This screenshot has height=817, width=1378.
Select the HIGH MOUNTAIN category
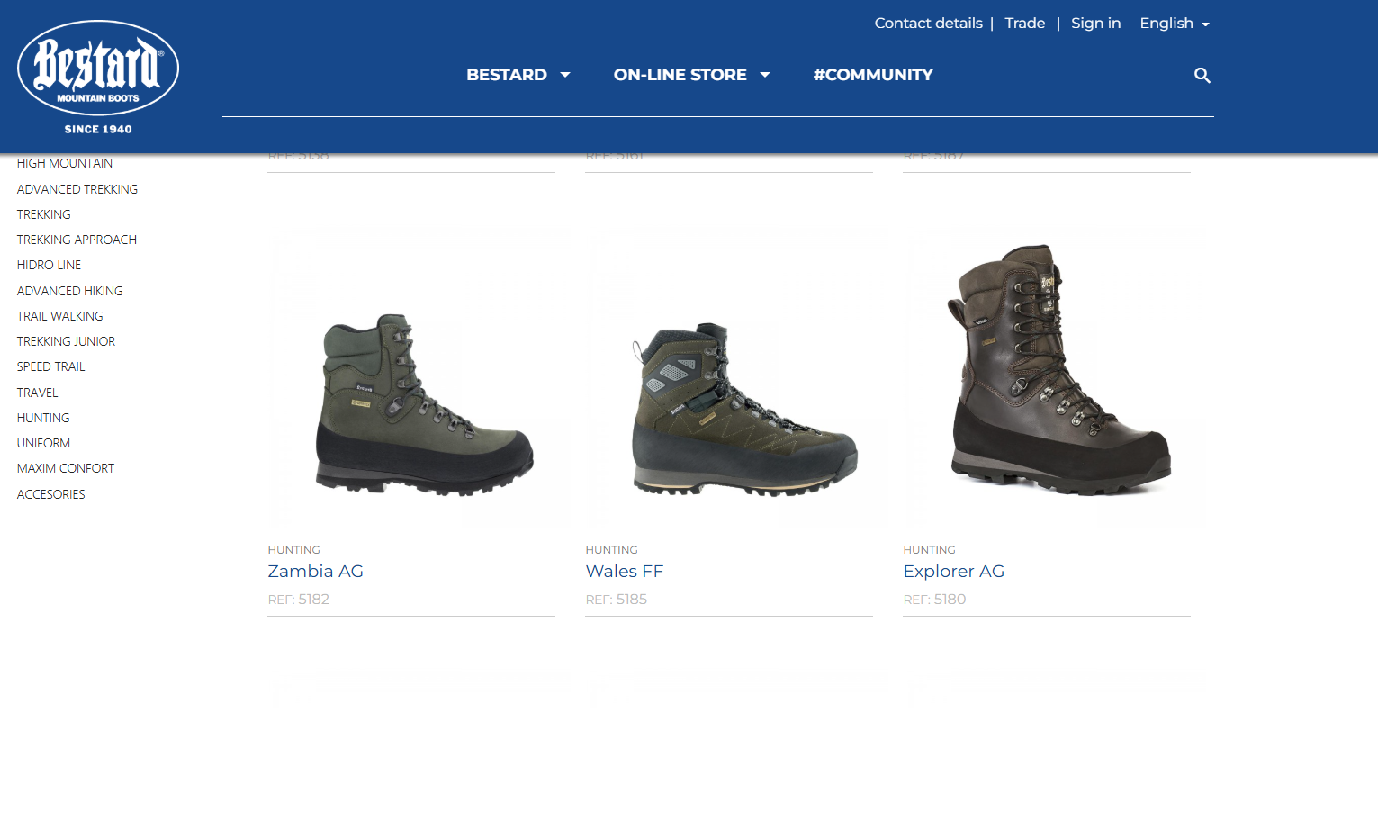pyautogui.click(x=65, y=163)
